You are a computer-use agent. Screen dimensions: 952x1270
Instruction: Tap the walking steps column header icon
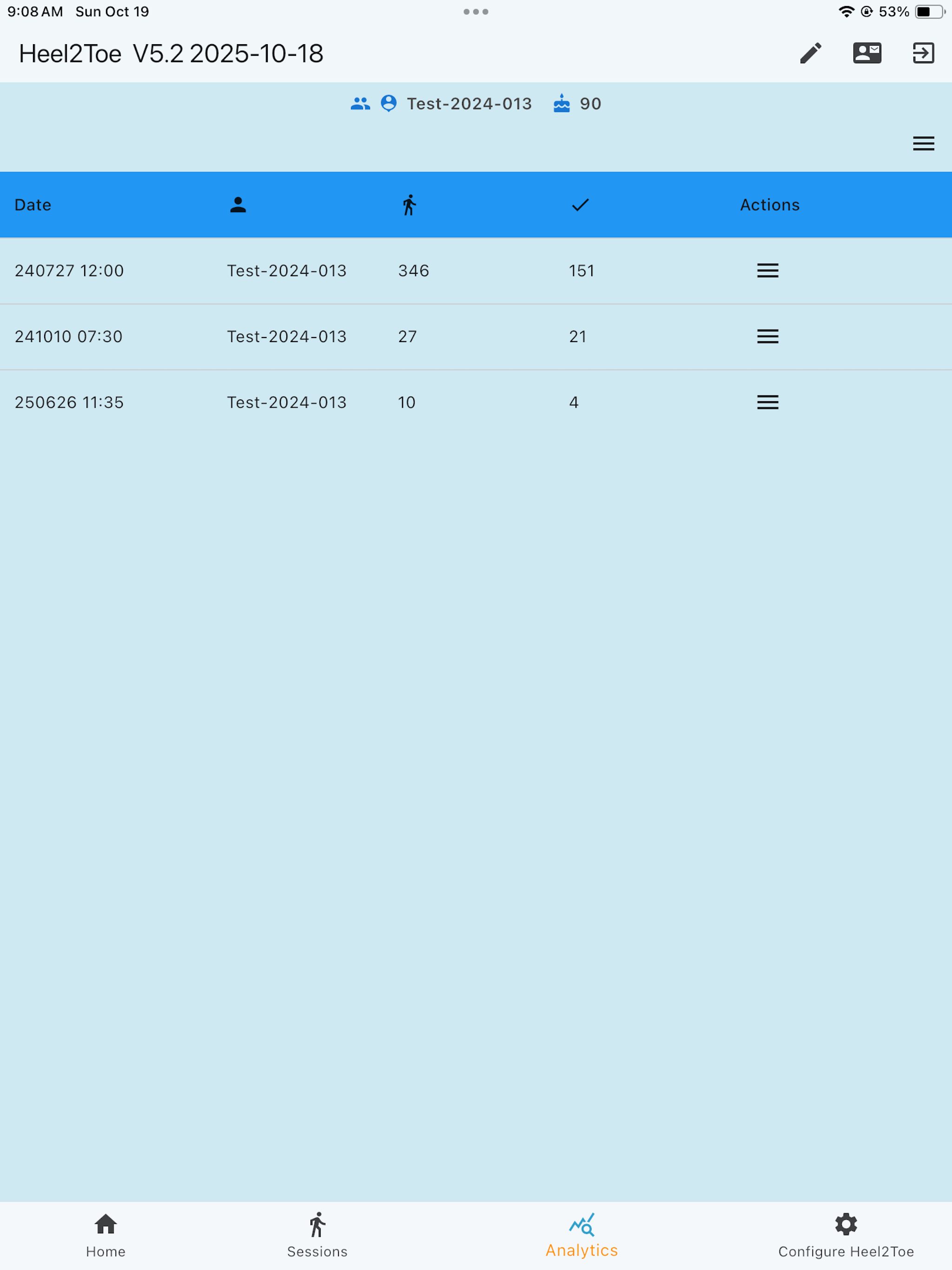click(x=409, y=205)
